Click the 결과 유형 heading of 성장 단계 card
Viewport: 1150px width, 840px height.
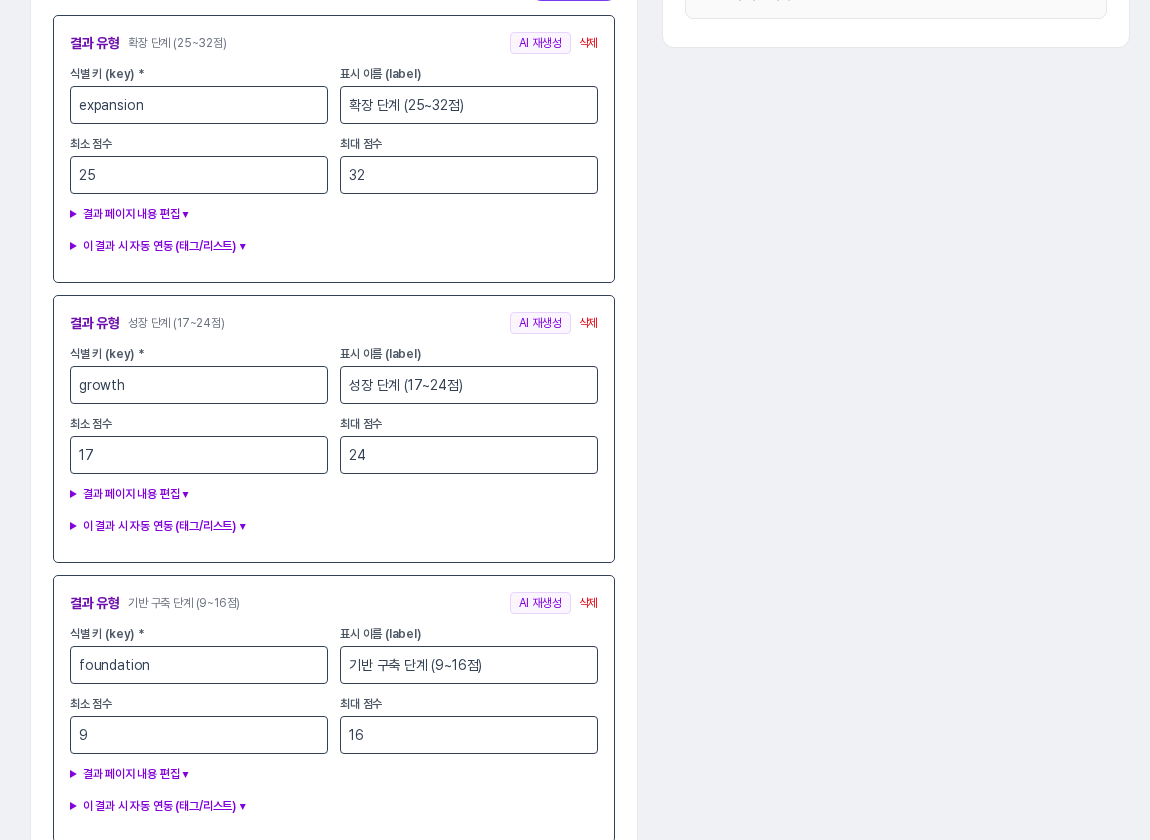(x=95, y=323)
